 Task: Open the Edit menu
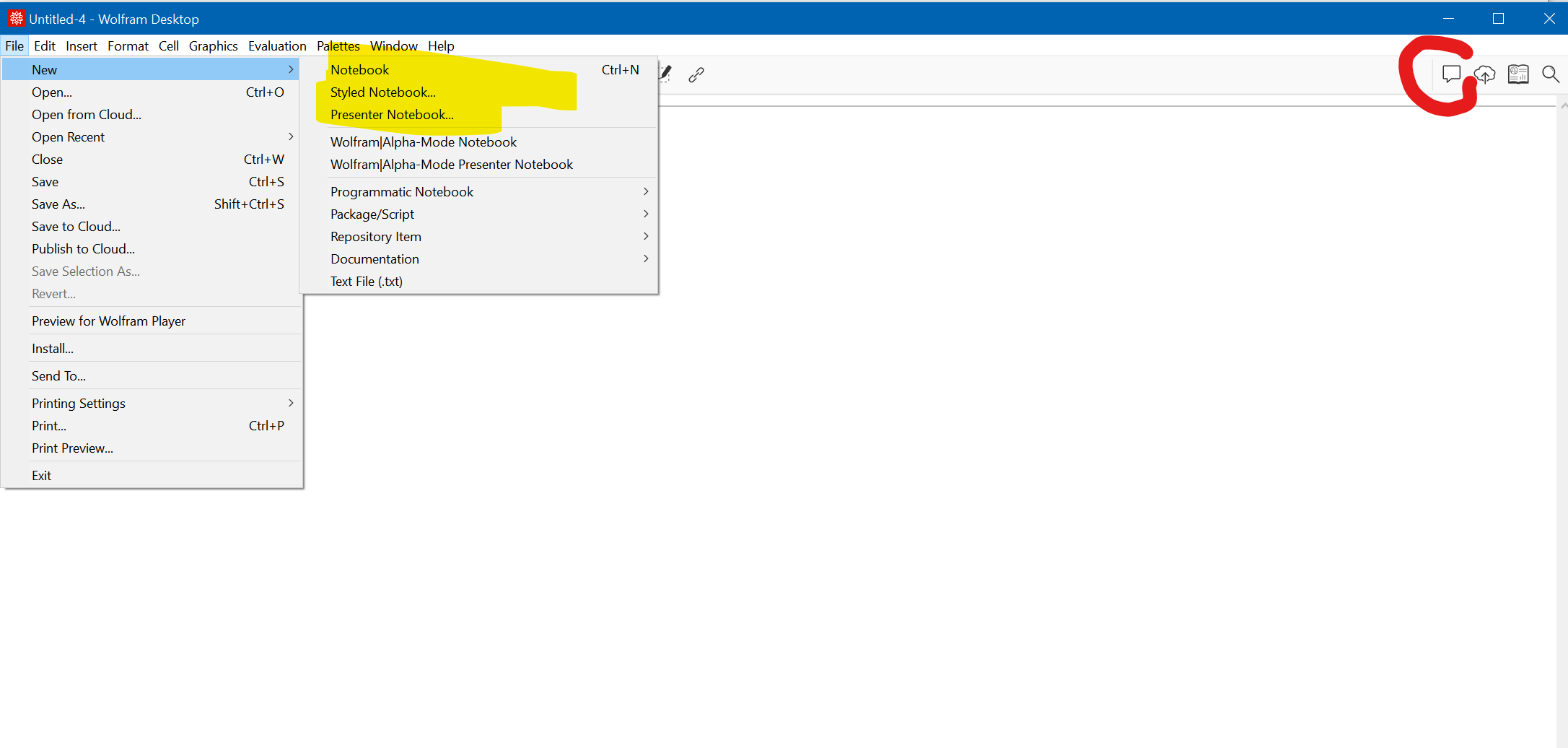(x=45, y=46)
